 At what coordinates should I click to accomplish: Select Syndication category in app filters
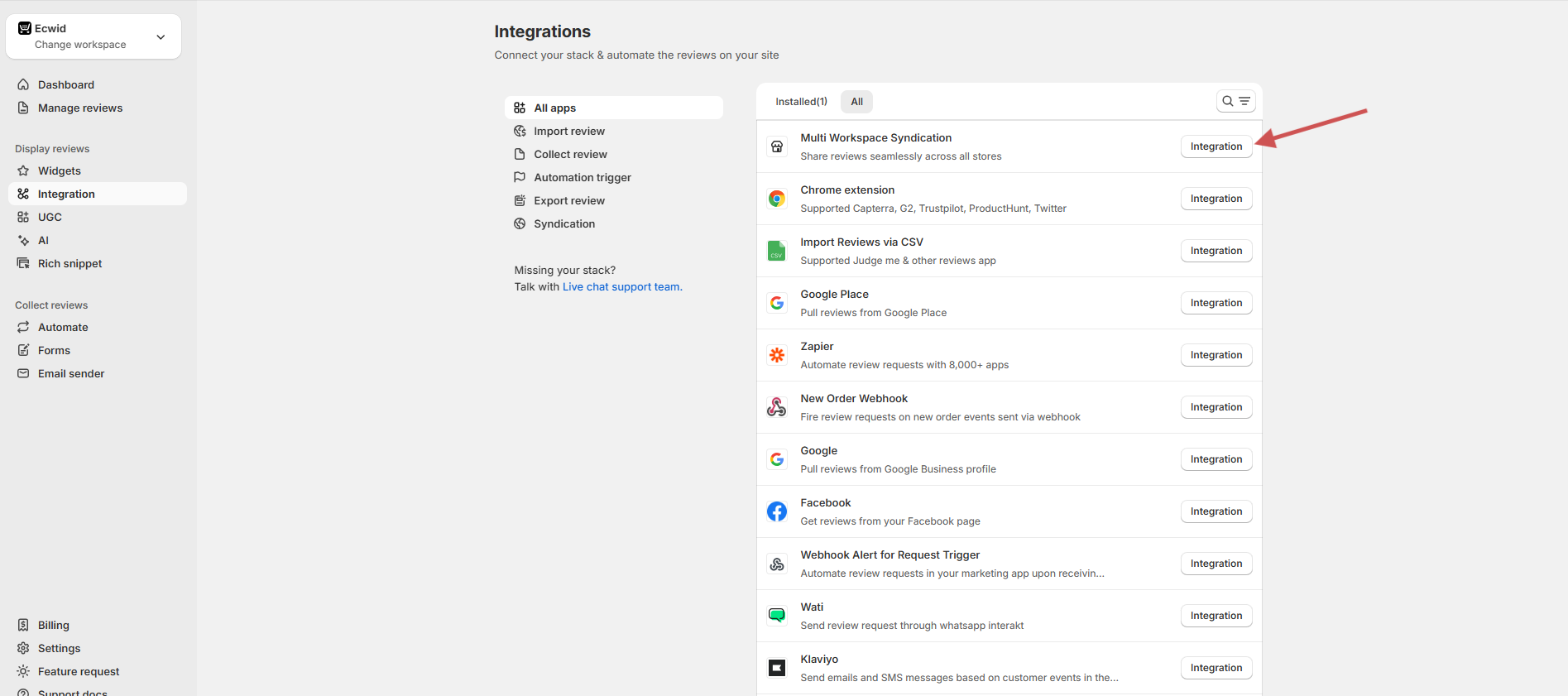pyautogui.click(x=563, y=223)
